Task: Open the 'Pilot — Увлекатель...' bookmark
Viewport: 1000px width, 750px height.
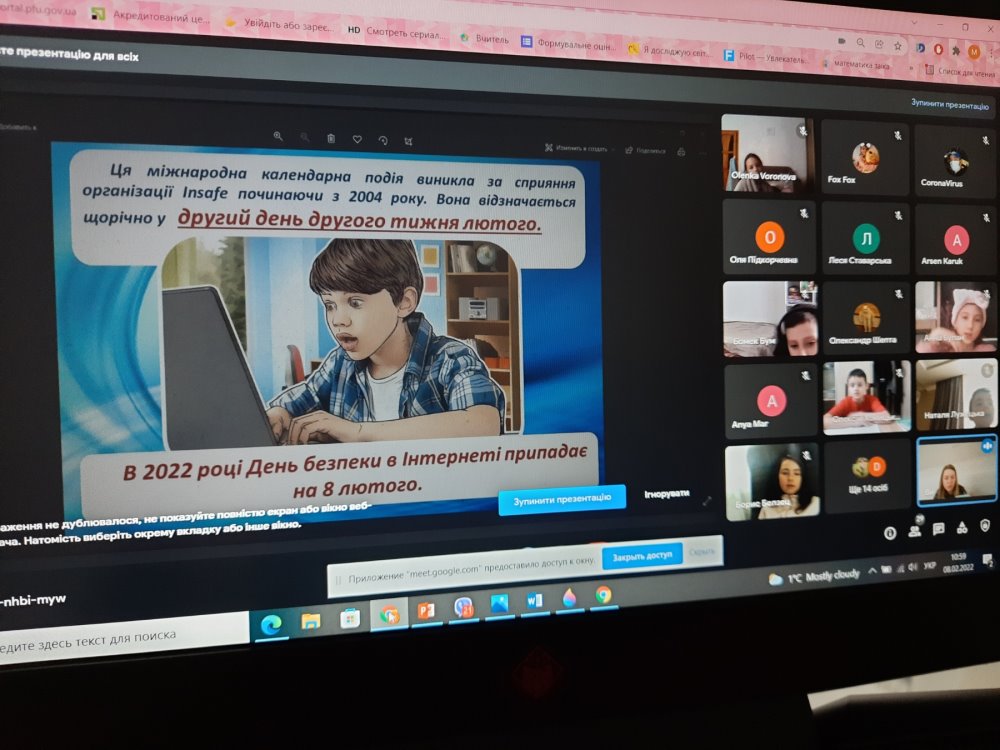Action: coord(766,57)
